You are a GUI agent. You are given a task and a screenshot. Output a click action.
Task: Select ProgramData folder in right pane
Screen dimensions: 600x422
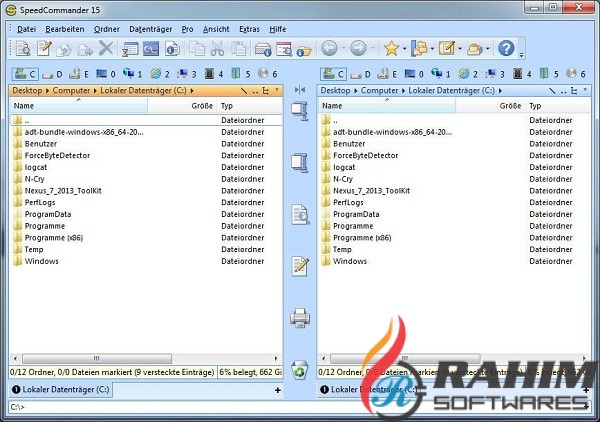coord(356,214)
